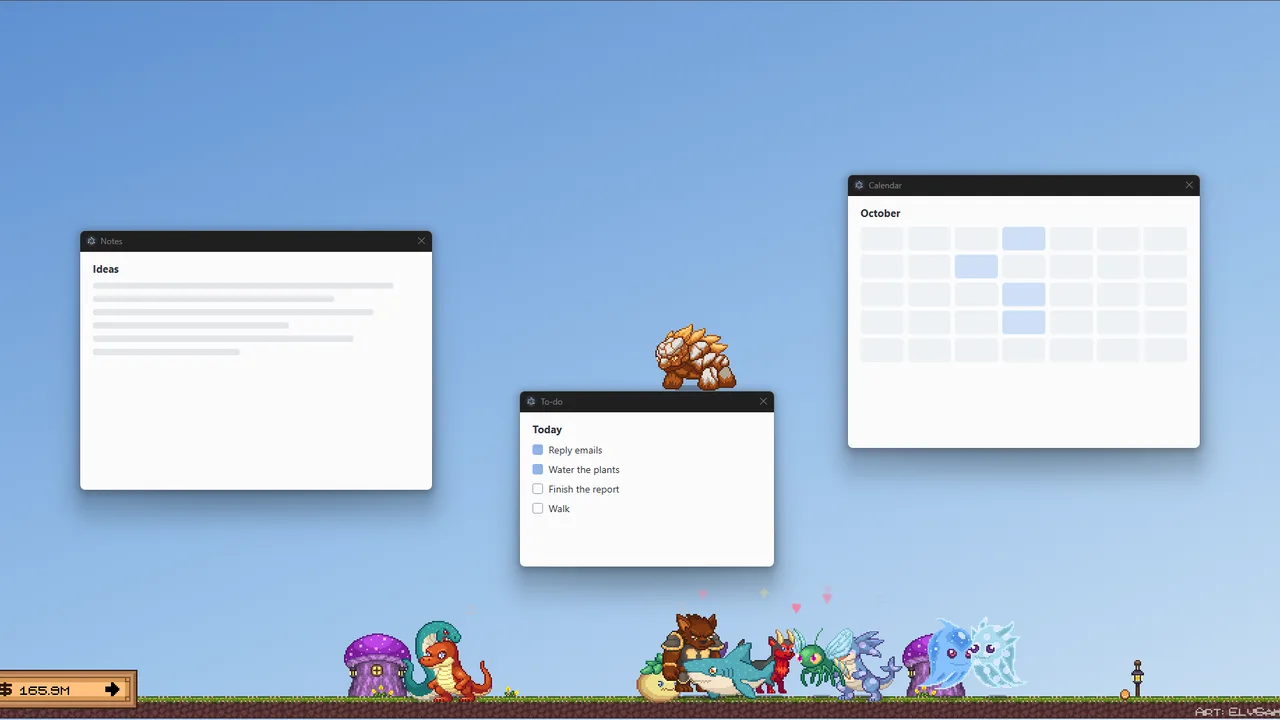The image size is (1280, 720).
Task: Tick the Walk checkbox
Action: pyautogui.click(x=538, y=508)
